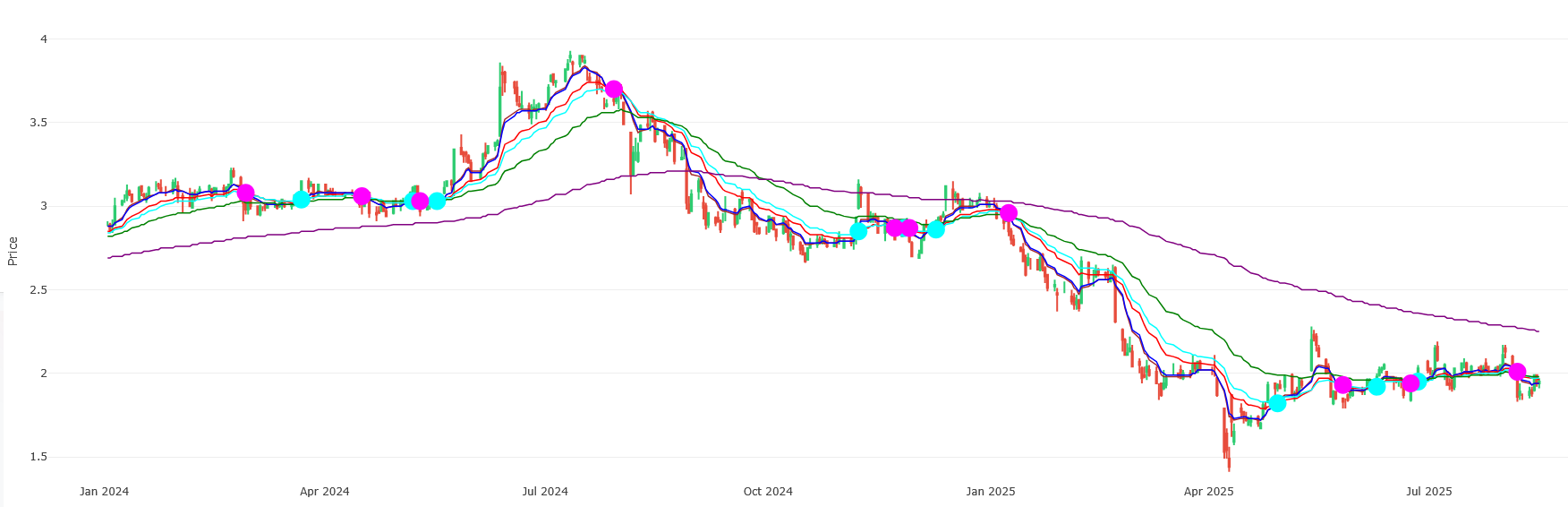Select the cyan marker just before Apr 2024
Screen dimensions: 1568x507
(x=302, y=199)
